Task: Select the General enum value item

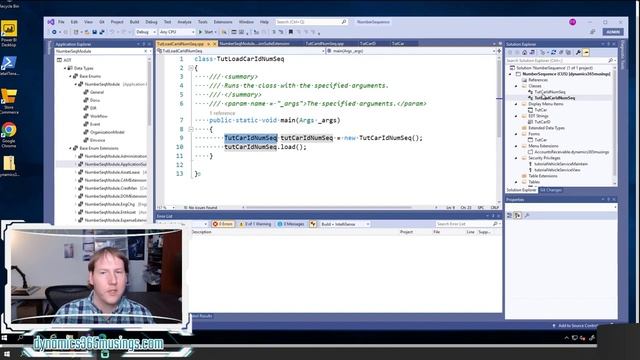Action: click(x=97, y=92)
